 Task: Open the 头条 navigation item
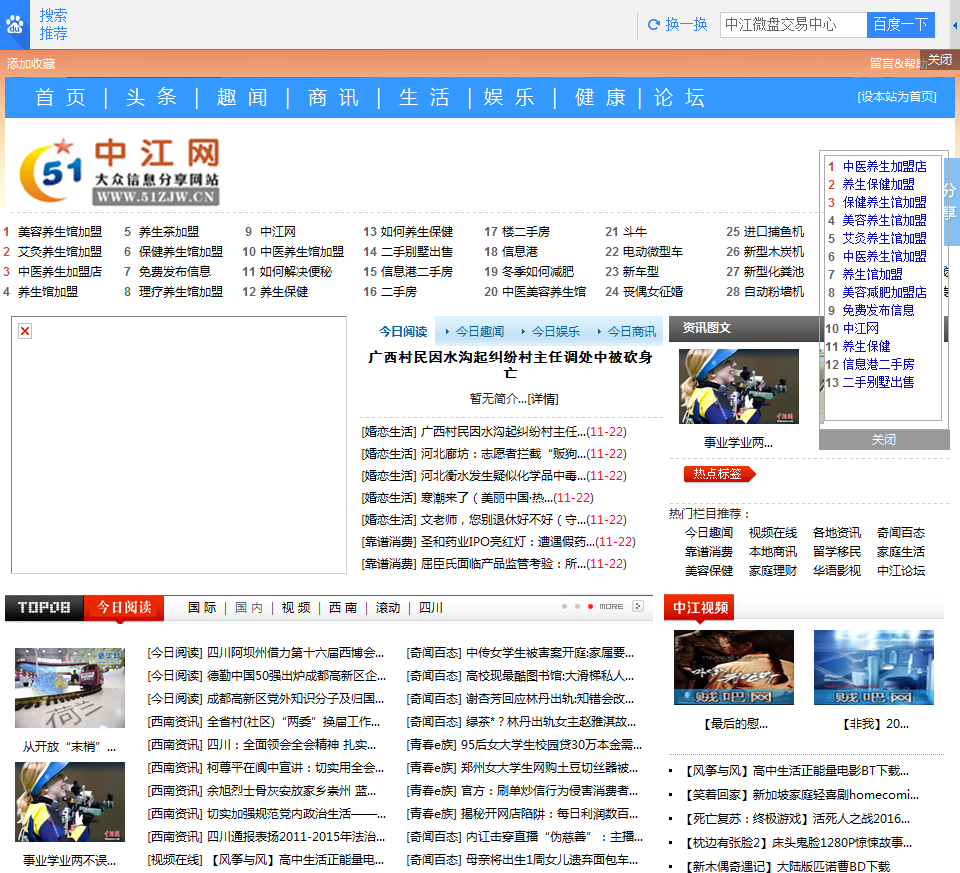click(x=151, y=97)
